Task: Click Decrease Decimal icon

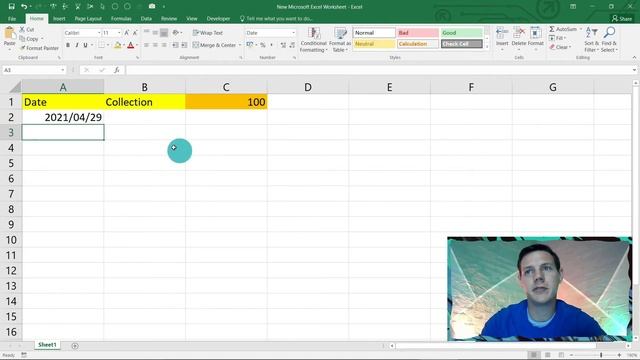Action: coord(292,45)
